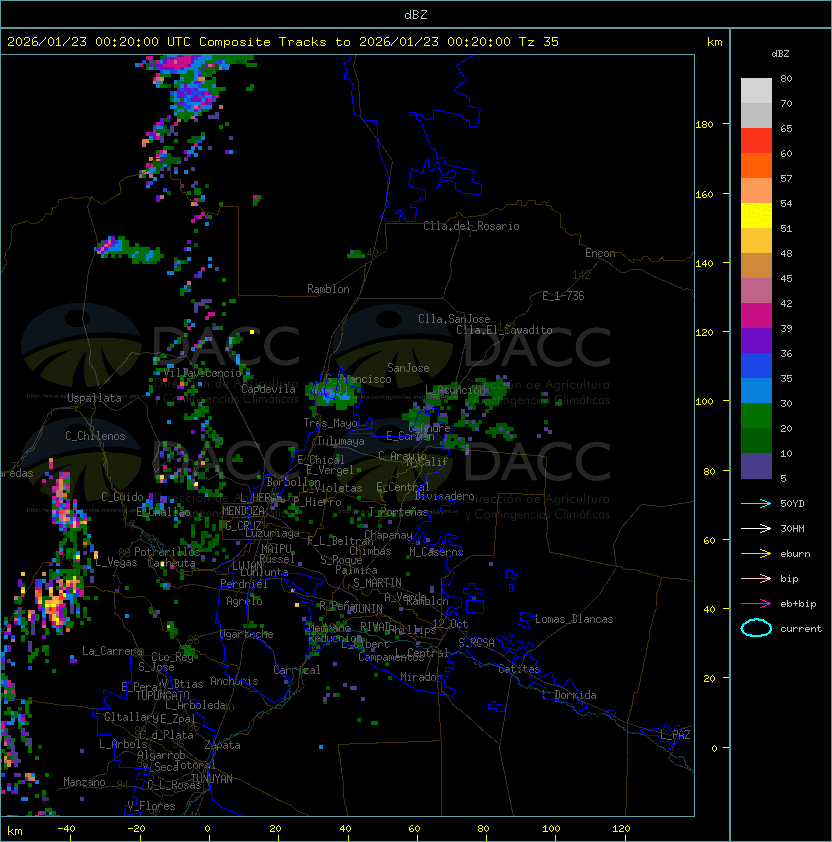Click the white 30HM arrow icon
Screen dimensions: 832x842
(756, 528)
